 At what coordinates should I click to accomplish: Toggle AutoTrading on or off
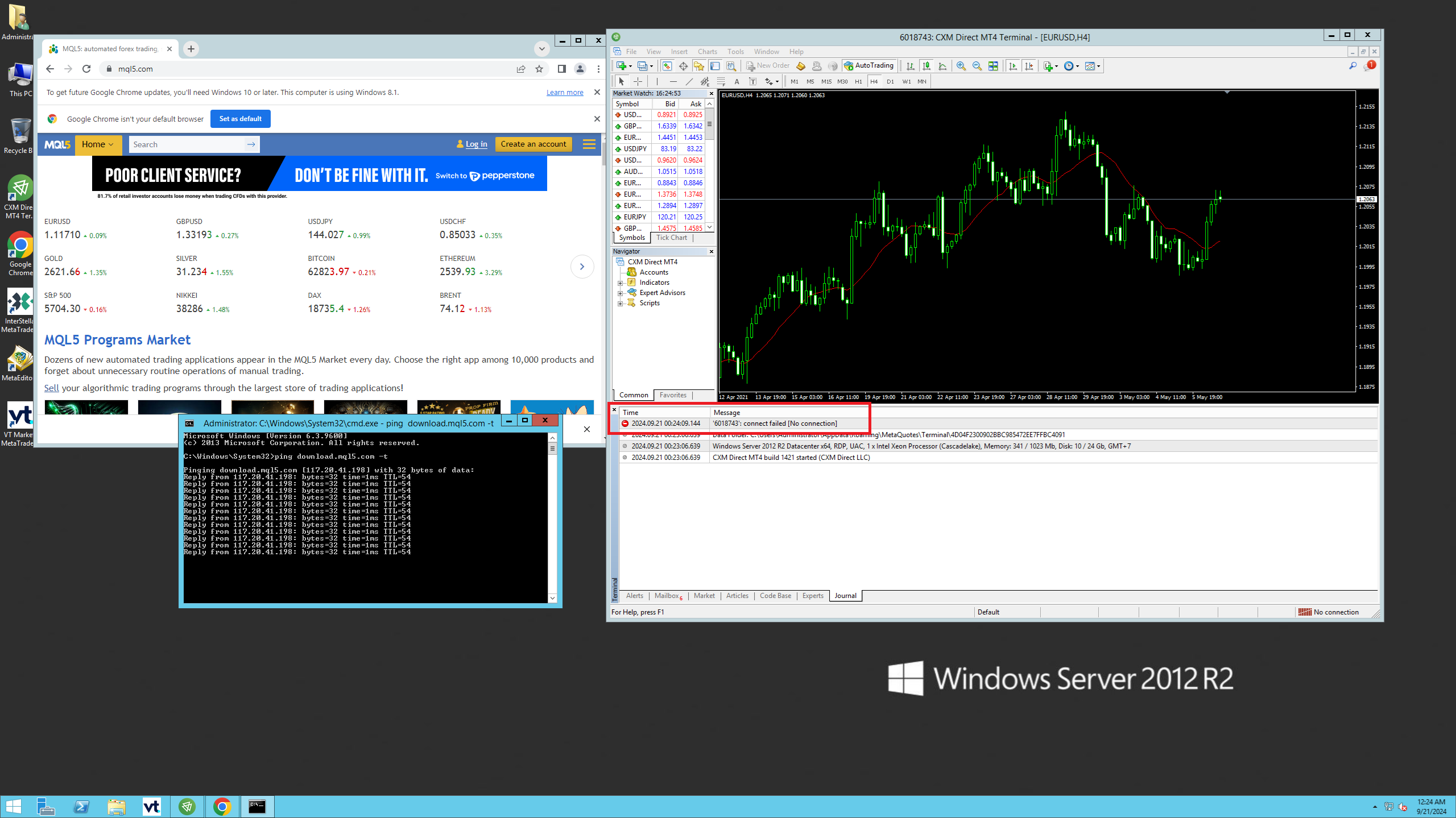tap(869, 66)
